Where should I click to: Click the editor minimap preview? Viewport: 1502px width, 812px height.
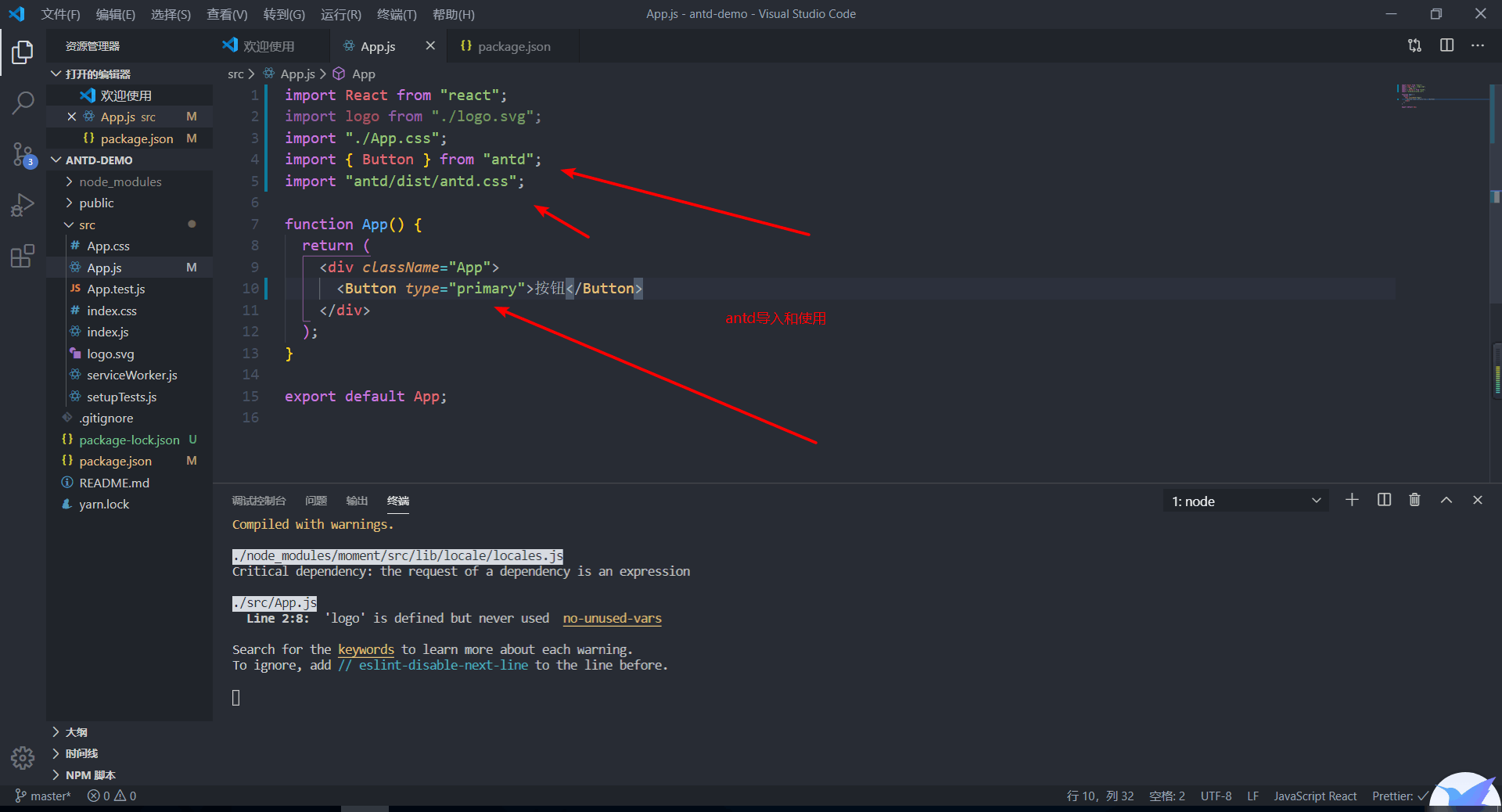coord(1443,98)
